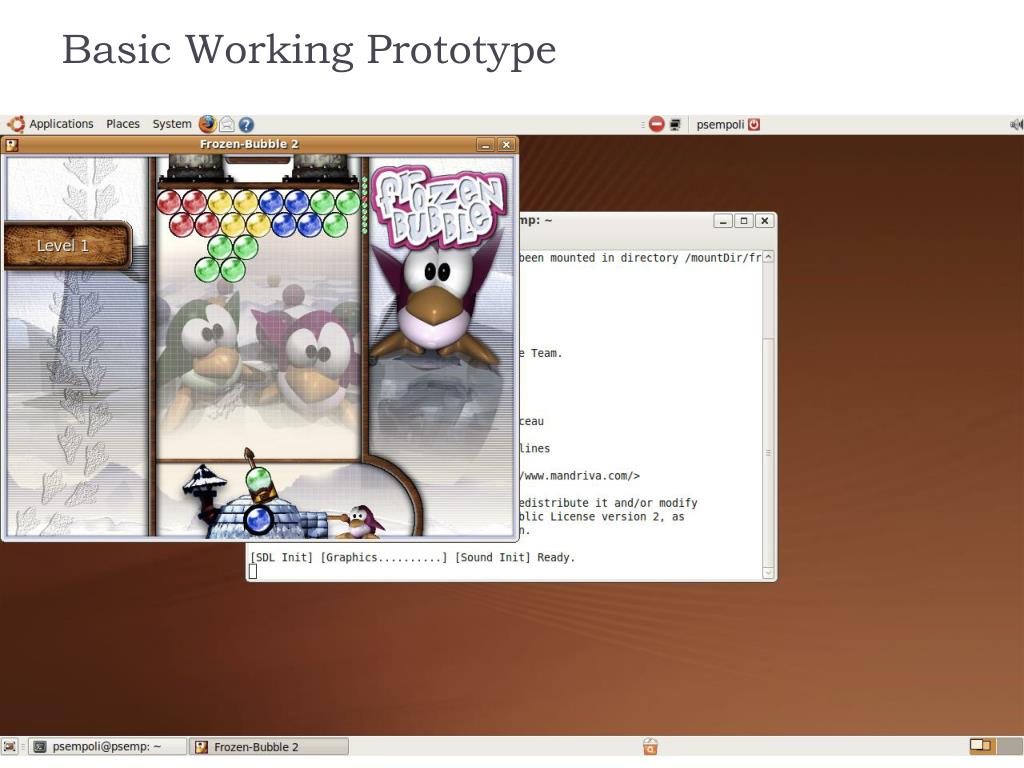The width and height of the screenshot is (1024, 768).
Task: Click the next blue bubble in igloo
Action: tap(259, 520)
